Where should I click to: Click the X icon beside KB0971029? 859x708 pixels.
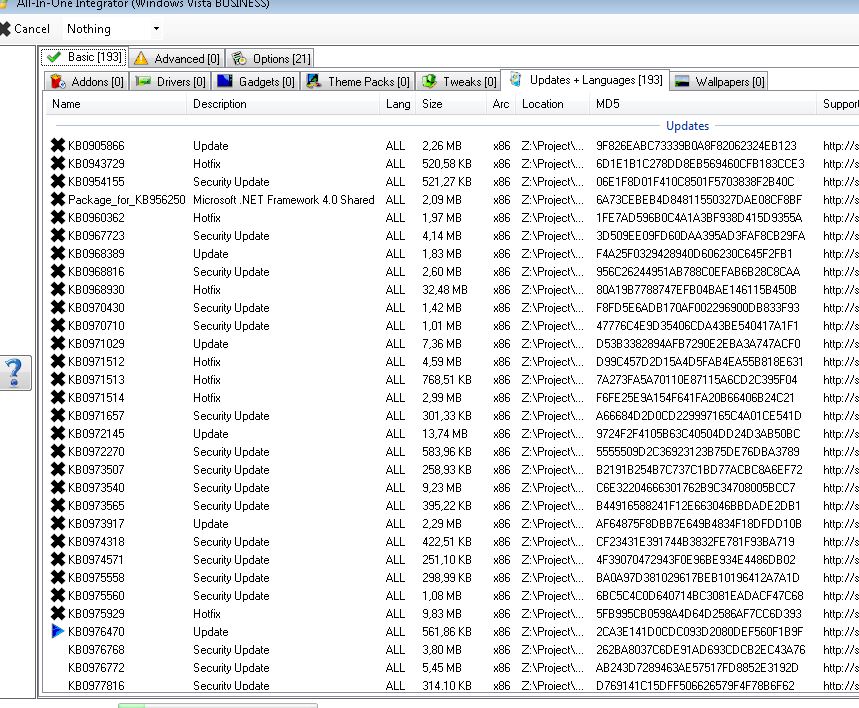(x=58, y=344)
